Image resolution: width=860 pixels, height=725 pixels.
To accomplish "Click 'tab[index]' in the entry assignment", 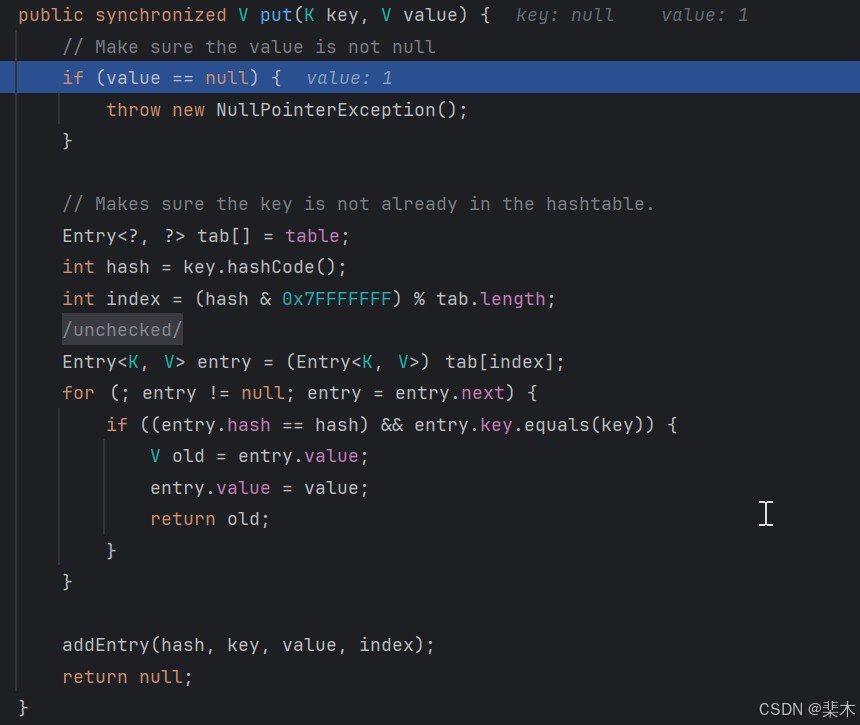I will 499,362.
